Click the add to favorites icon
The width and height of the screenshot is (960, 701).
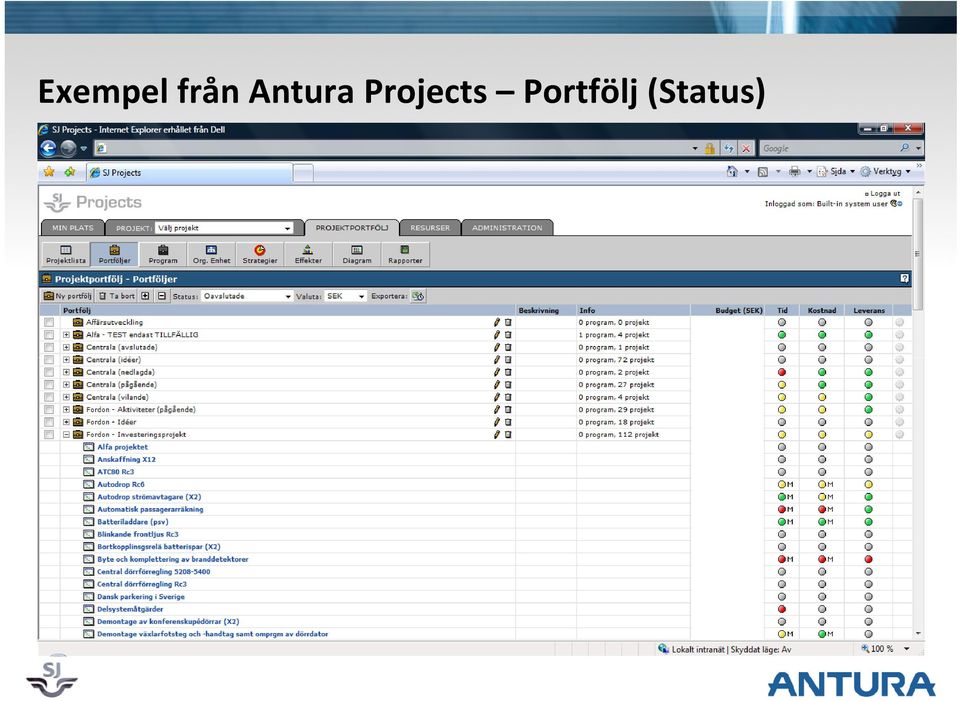70,172
